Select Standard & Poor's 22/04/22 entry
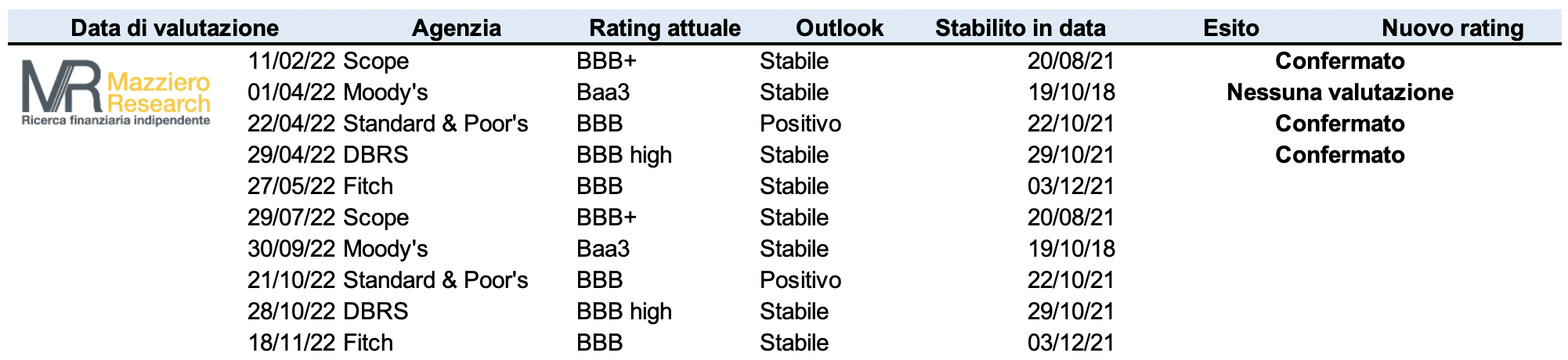Viewport: 1568px width, 360px height. pos(388,124)
